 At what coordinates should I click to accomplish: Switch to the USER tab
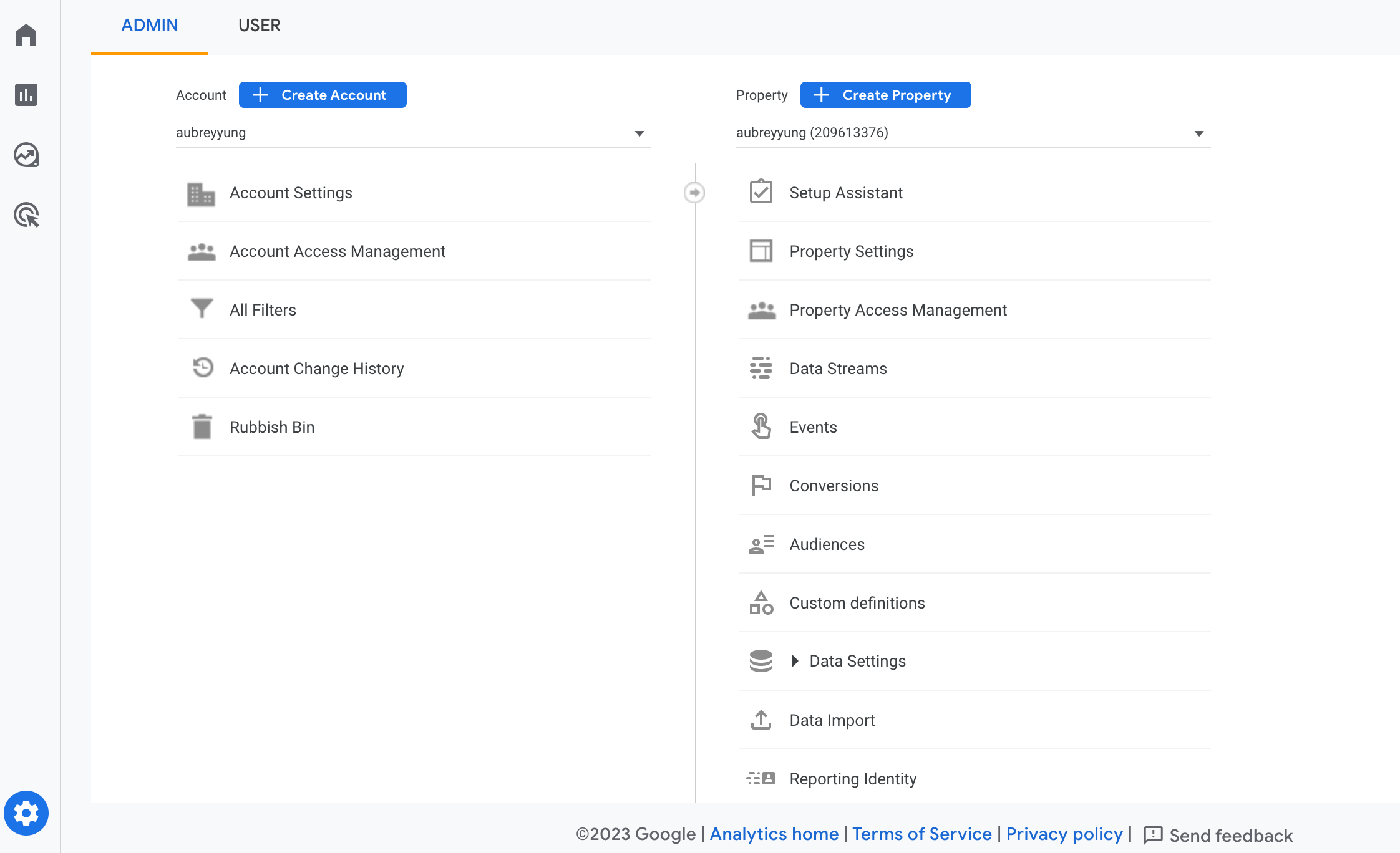point(259,26)
